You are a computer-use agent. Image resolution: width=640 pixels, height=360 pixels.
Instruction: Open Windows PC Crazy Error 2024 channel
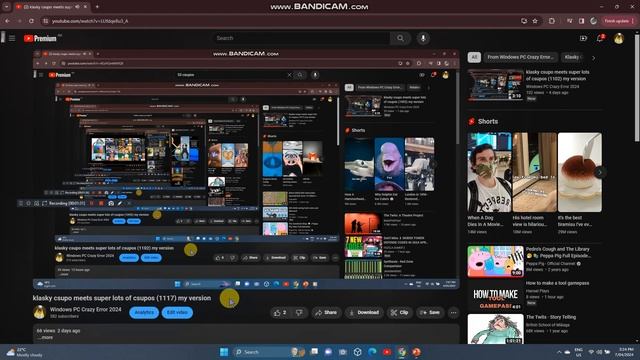coord(85,309)
